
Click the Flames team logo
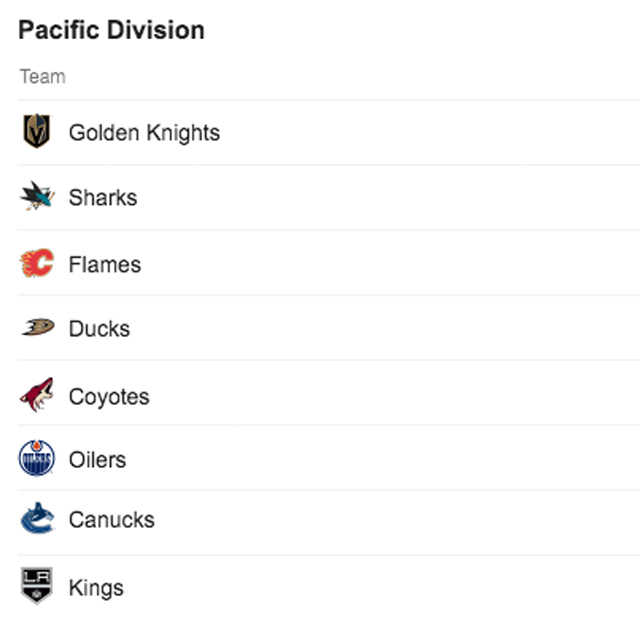click(37, 264)
